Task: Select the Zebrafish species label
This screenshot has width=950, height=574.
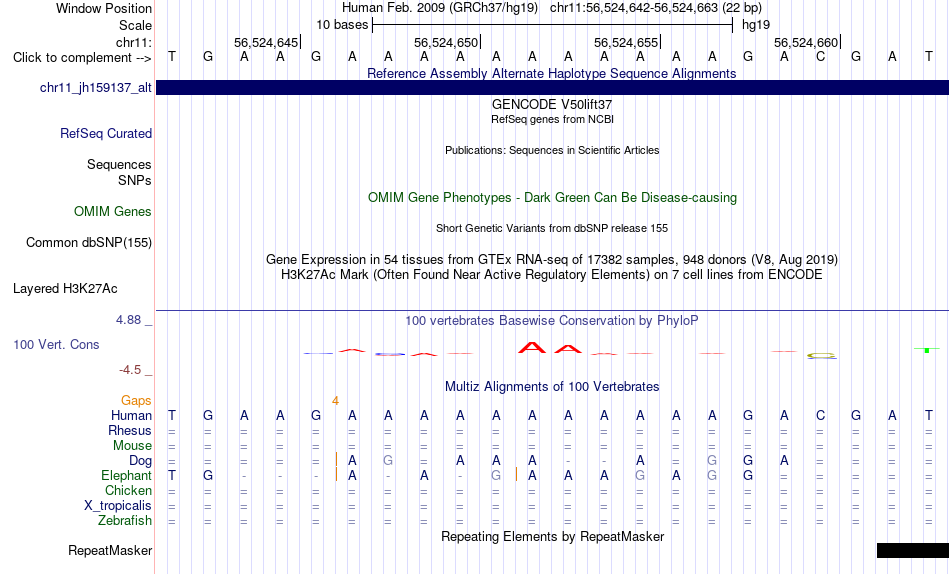Action: [x=125, y=521]
